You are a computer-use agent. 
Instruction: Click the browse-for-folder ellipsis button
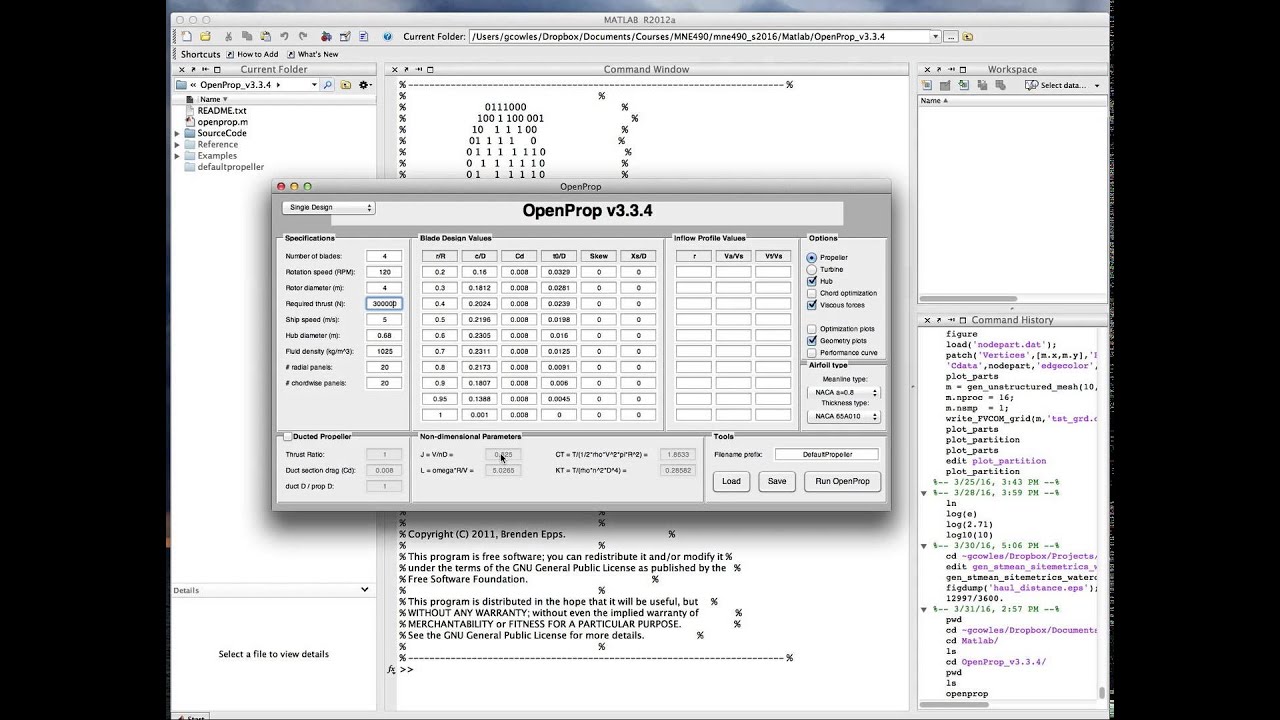(x=951, y=36)
